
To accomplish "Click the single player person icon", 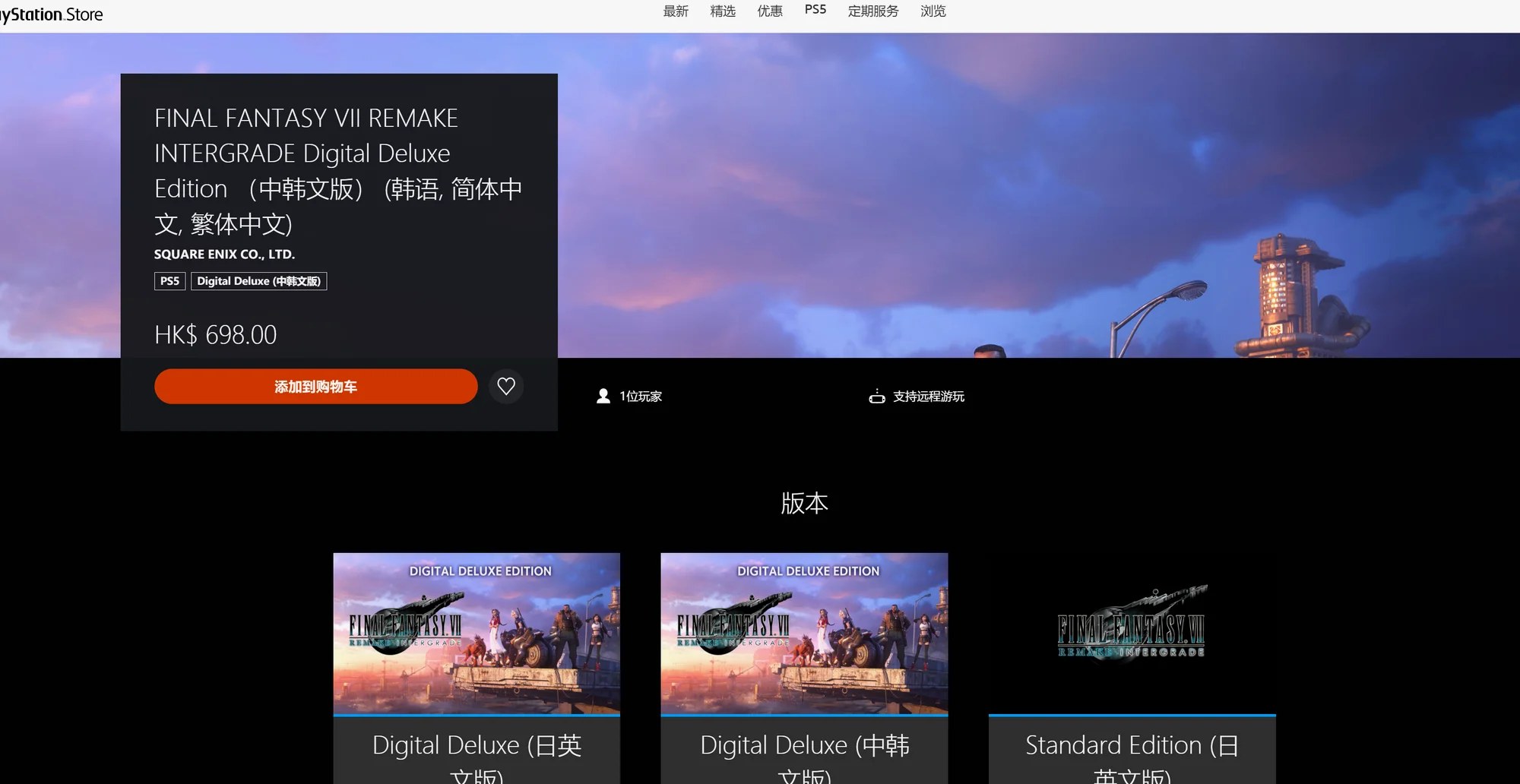I will pos(603,397).
